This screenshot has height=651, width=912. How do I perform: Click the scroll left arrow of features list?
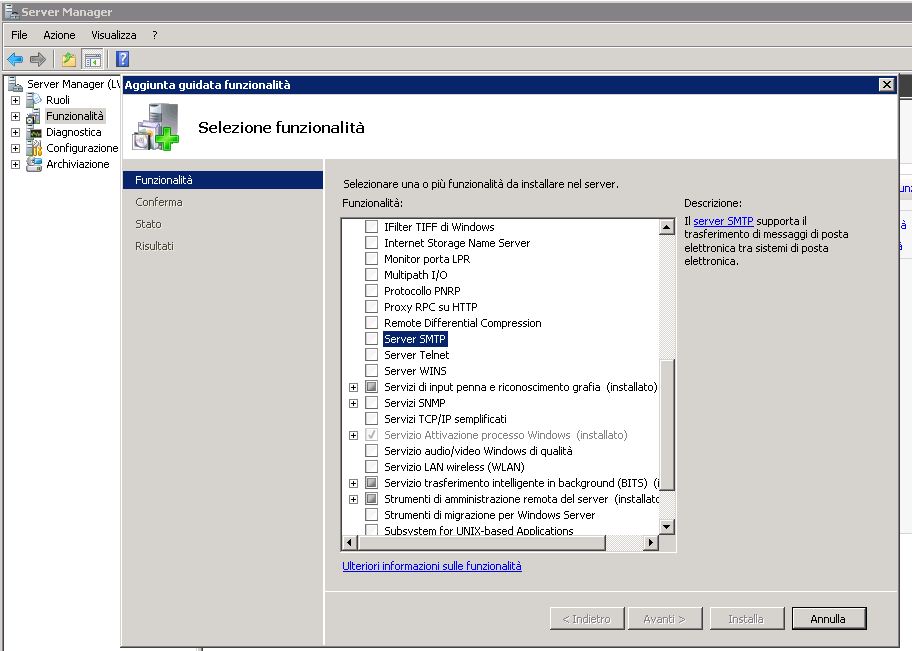349,542
